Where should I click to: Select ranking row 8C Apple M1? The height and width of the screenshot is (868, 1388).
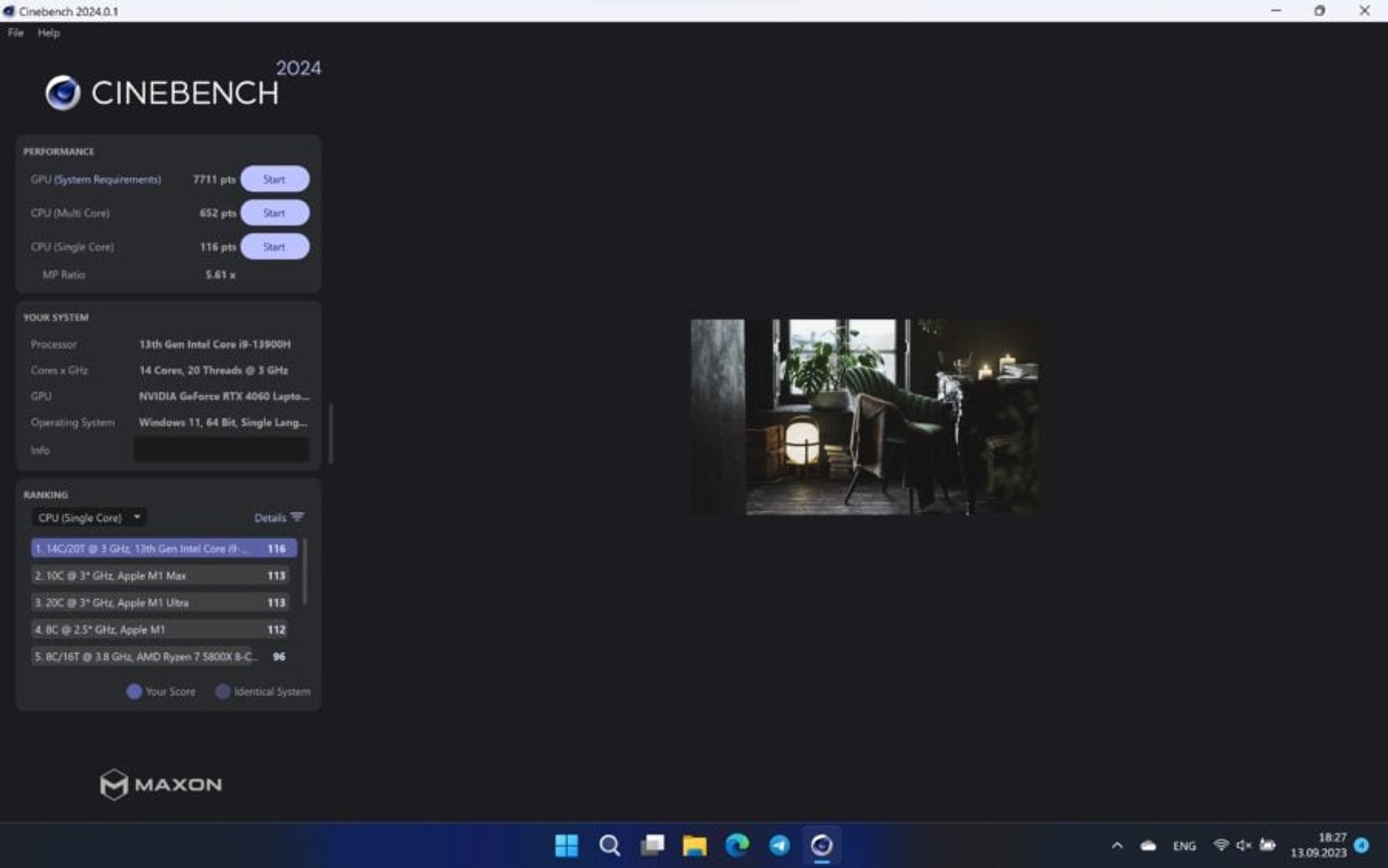[x=160, y=629]
